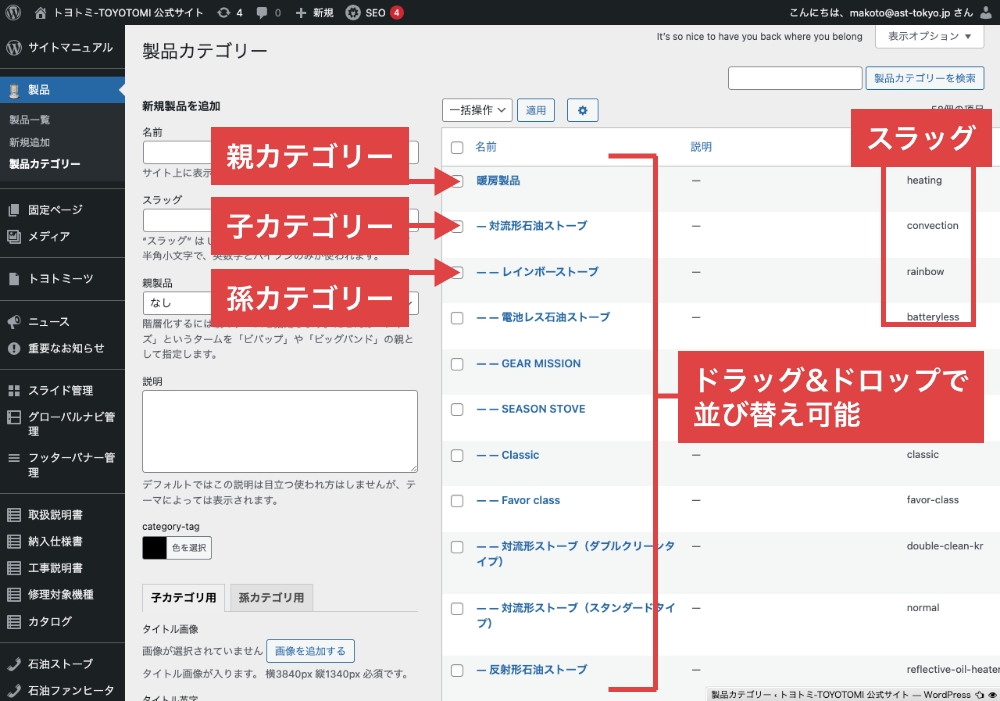Click the 色を選択 color picker button
Image resolution: width=1000 pixels, height=701 pixels.
point(189,548)
